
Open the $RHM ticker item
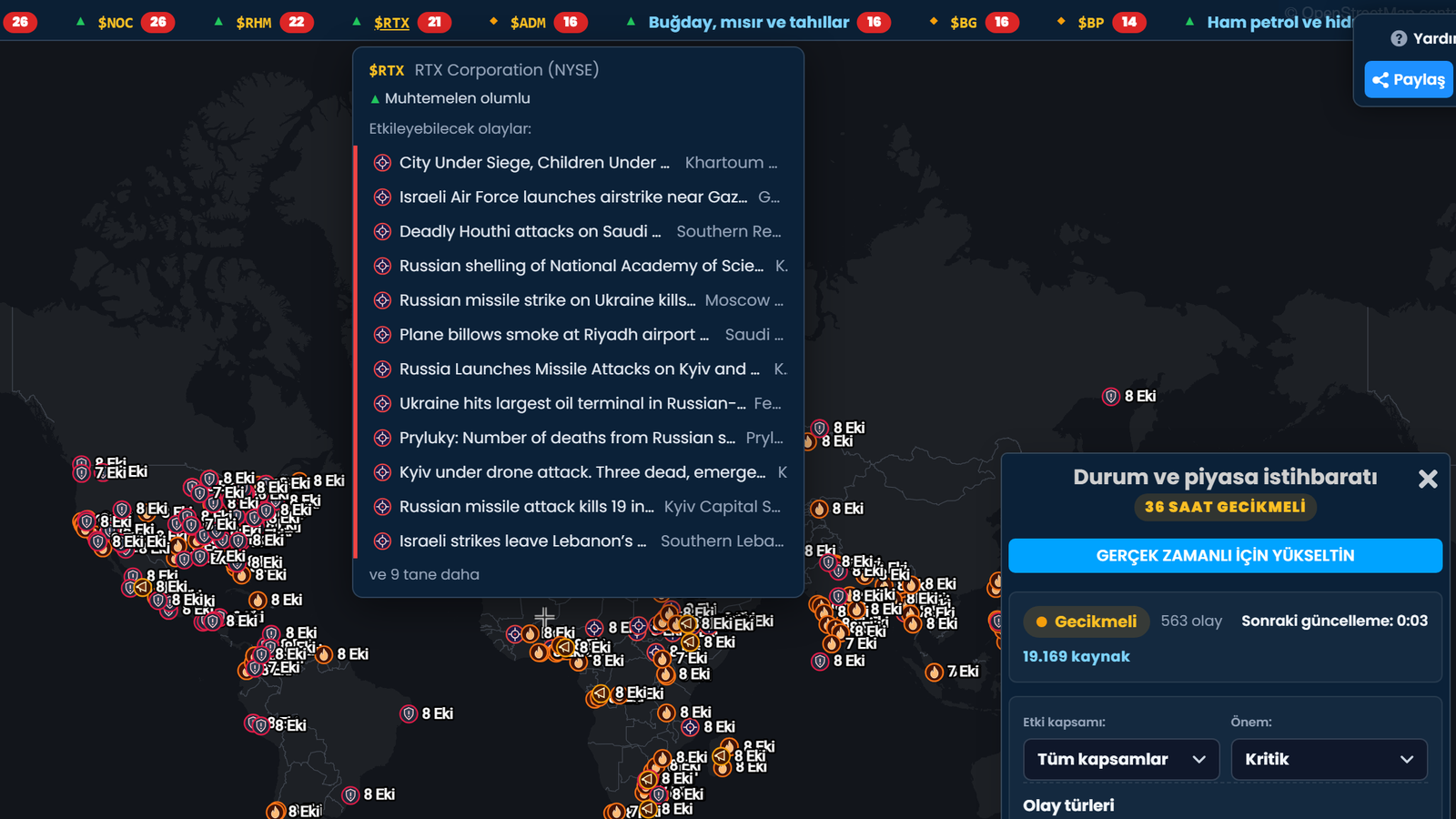pos(263,22)
